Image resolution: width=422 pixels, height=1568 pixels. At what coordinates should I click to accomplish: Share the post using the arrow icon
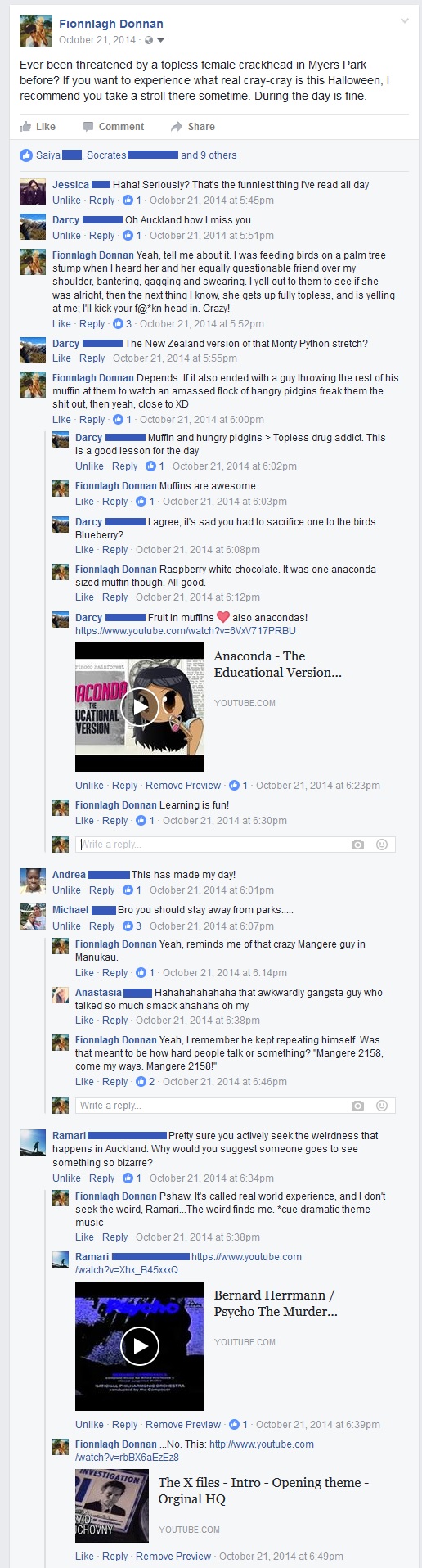pos(193,127)
